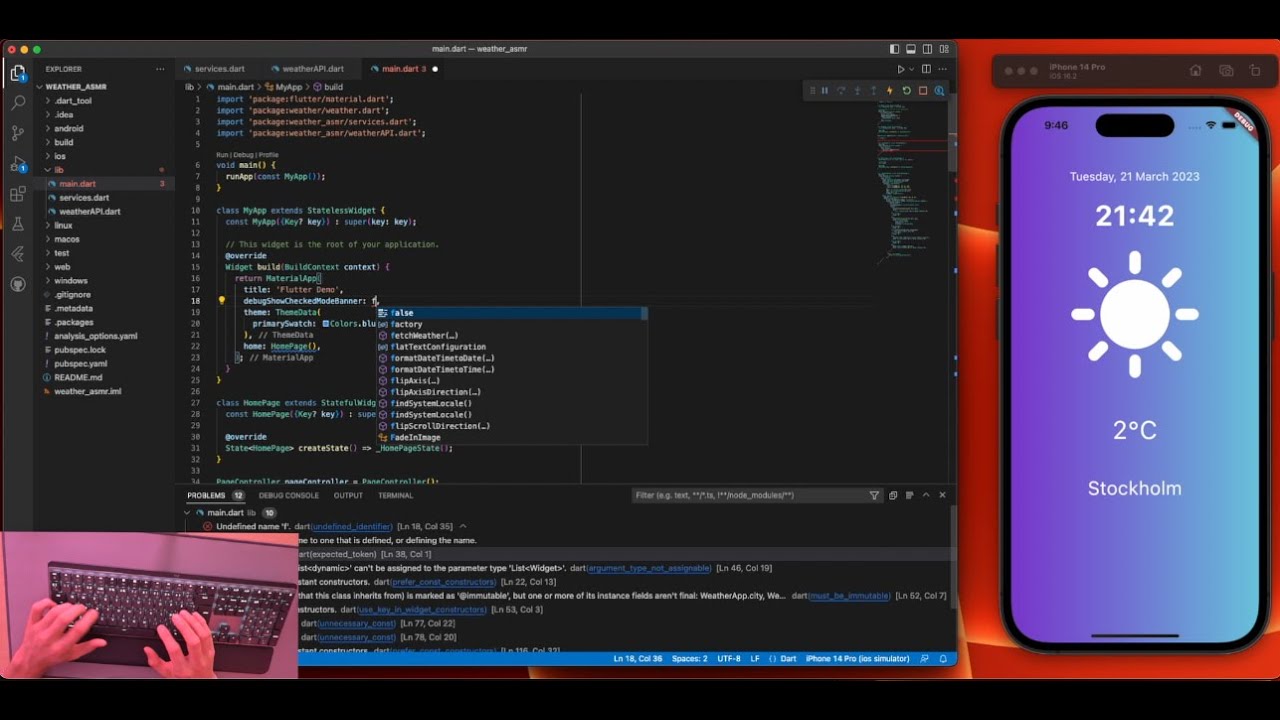
Task: Open the GitHub view in the activity bar
Action: coord(18,284)
